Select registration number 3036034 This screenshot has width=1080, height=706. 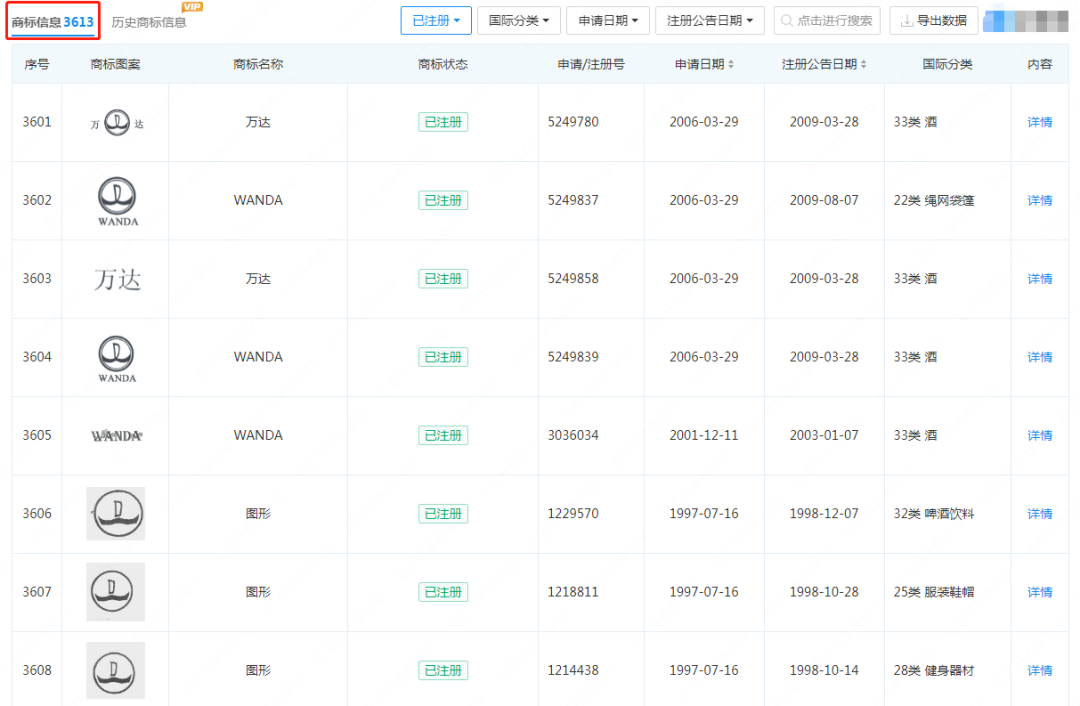(x=573, y=435)
